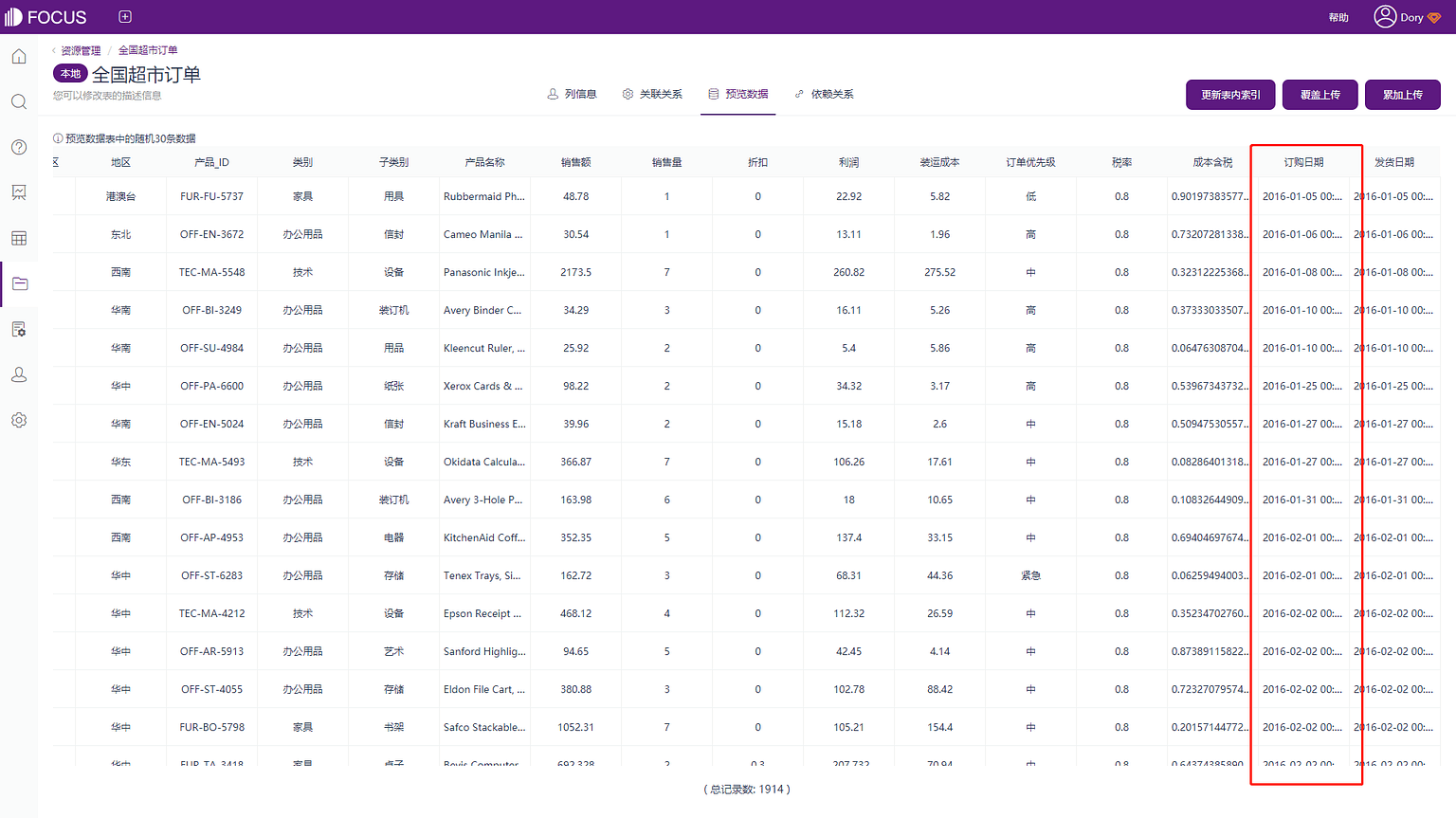
Task: Click the 成本含税 column header
Action: click(1212, 162)
